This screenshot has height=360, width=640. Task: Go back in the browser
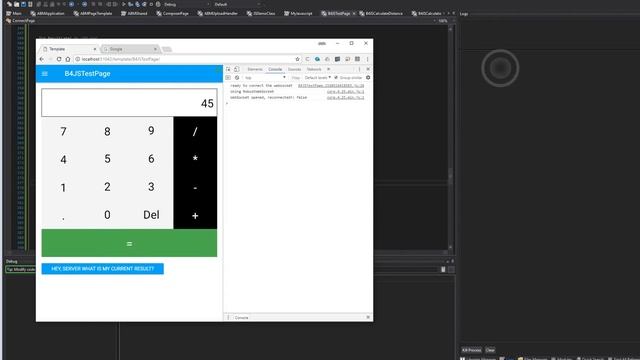click(42, 59)
